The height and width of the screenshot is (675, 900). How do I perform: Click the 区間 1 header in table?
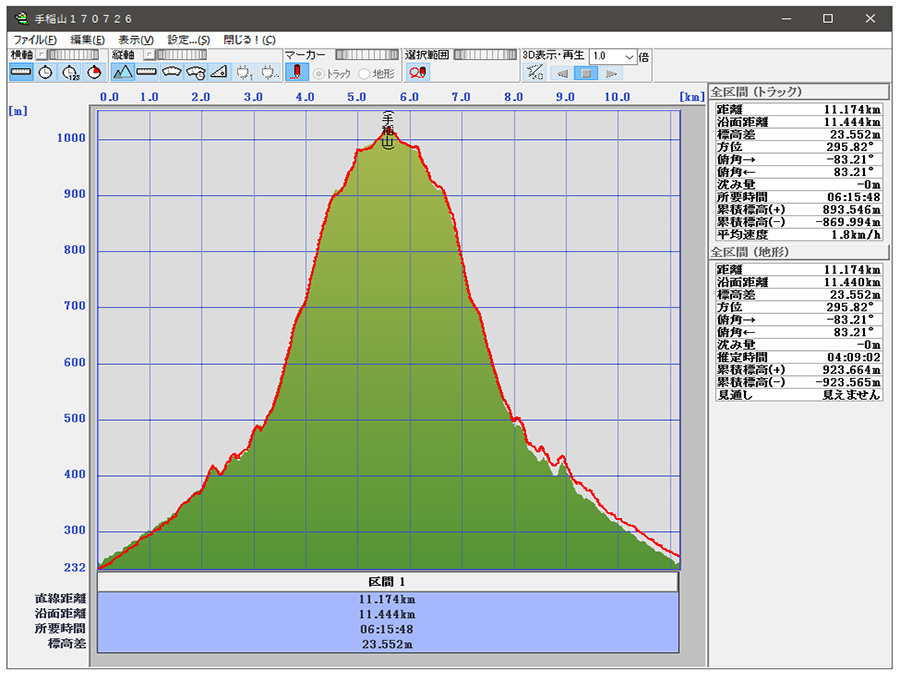tap(388, 581)
